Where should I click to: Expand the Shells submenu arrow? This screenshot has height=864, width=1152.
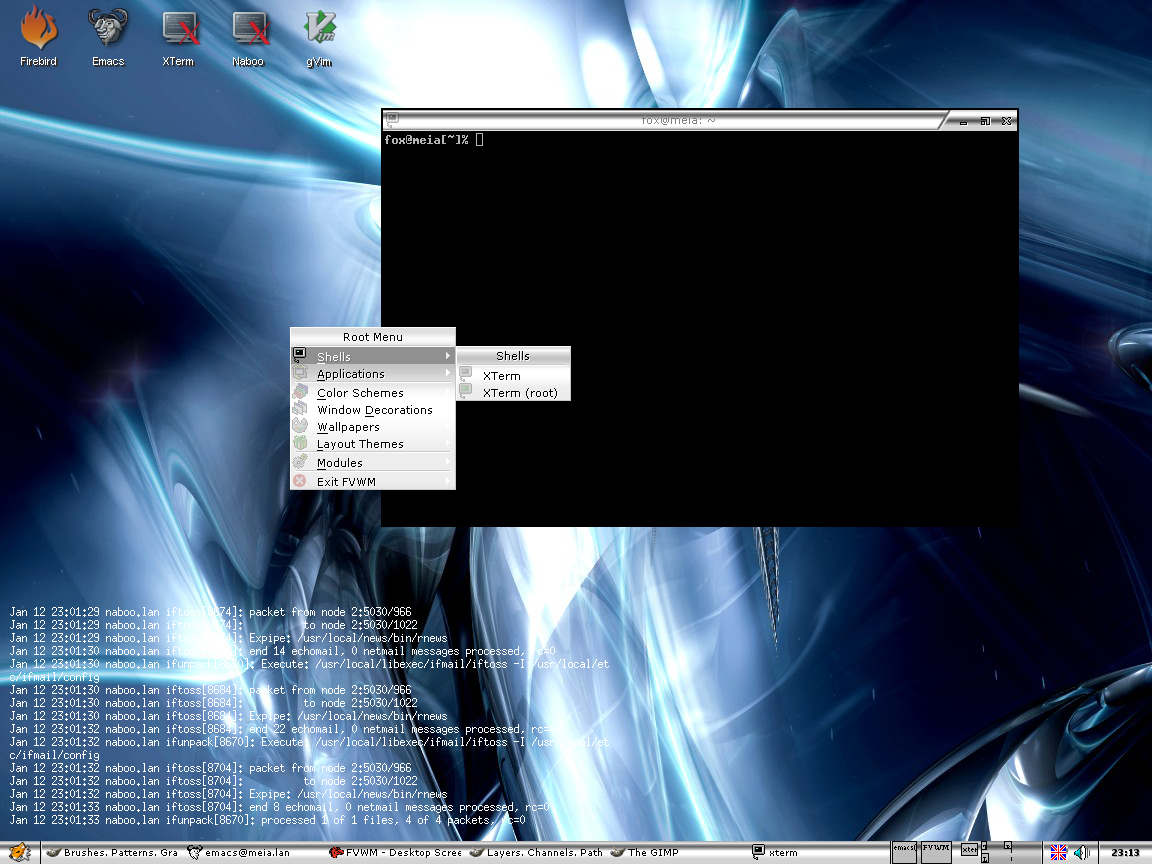[447, 356]
